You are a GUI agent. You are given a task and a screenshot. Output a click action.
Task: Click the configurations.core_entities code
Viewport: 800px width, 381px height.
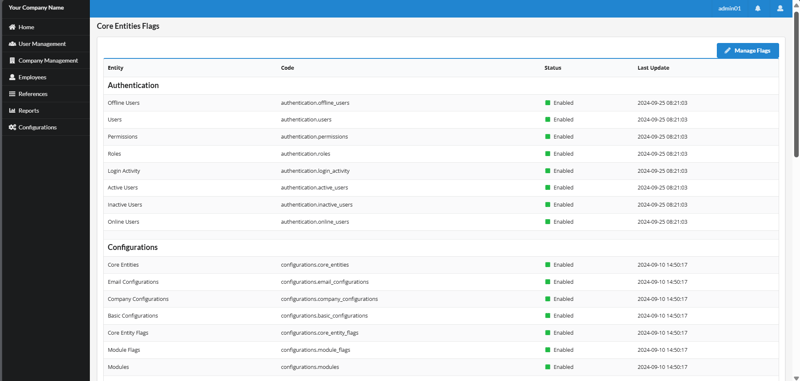pos(315,265)
